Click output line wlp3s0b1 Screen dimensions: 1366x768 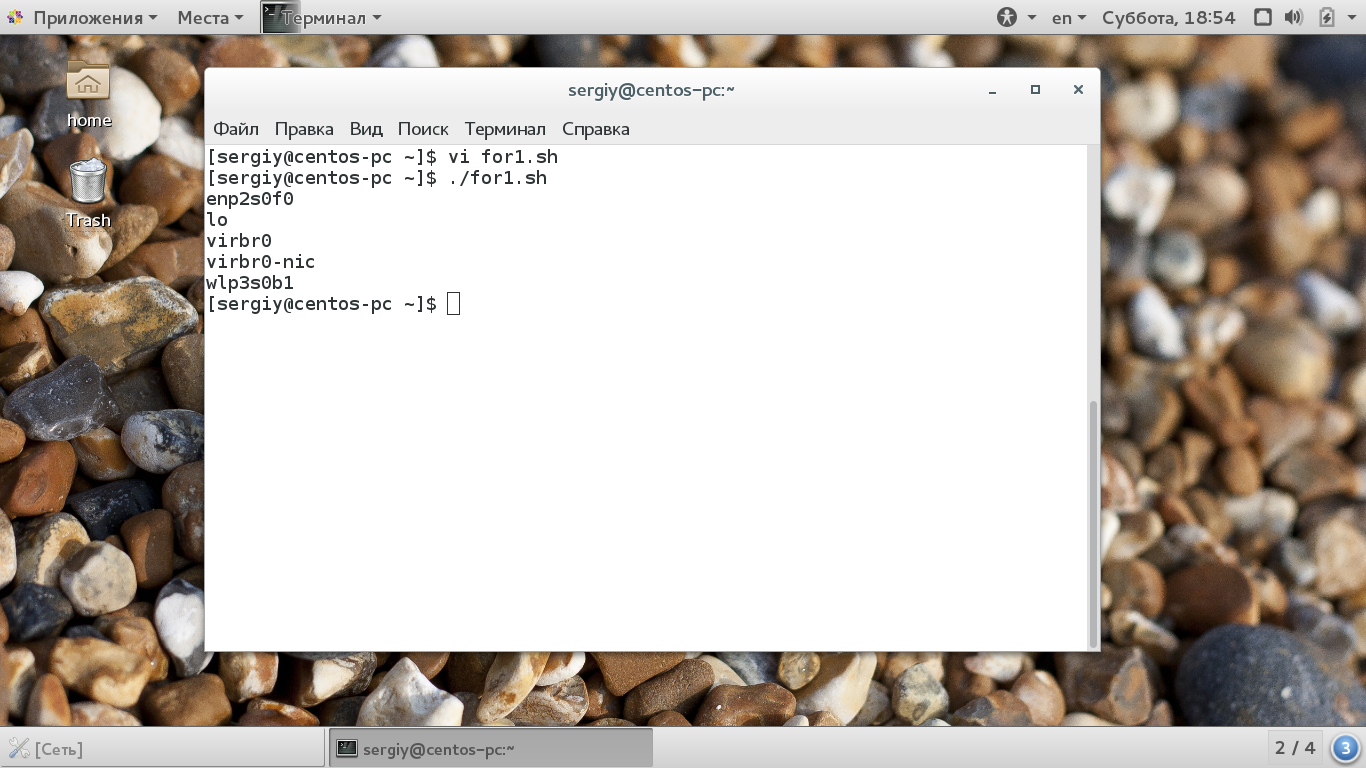(250, 283)
